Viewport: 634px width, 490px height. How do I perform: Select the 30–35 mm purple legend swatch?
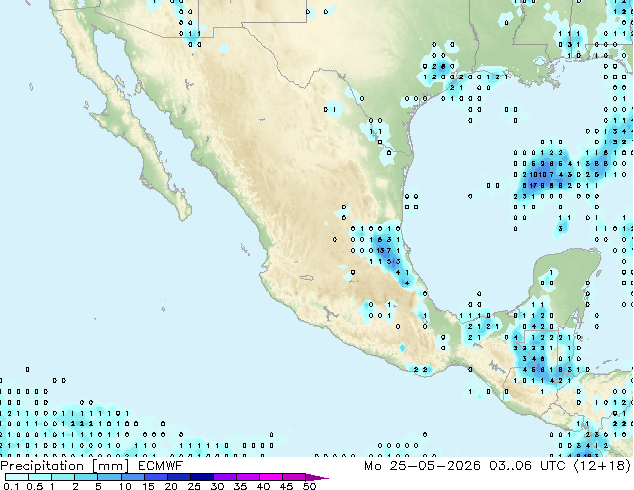pos(225,477)
